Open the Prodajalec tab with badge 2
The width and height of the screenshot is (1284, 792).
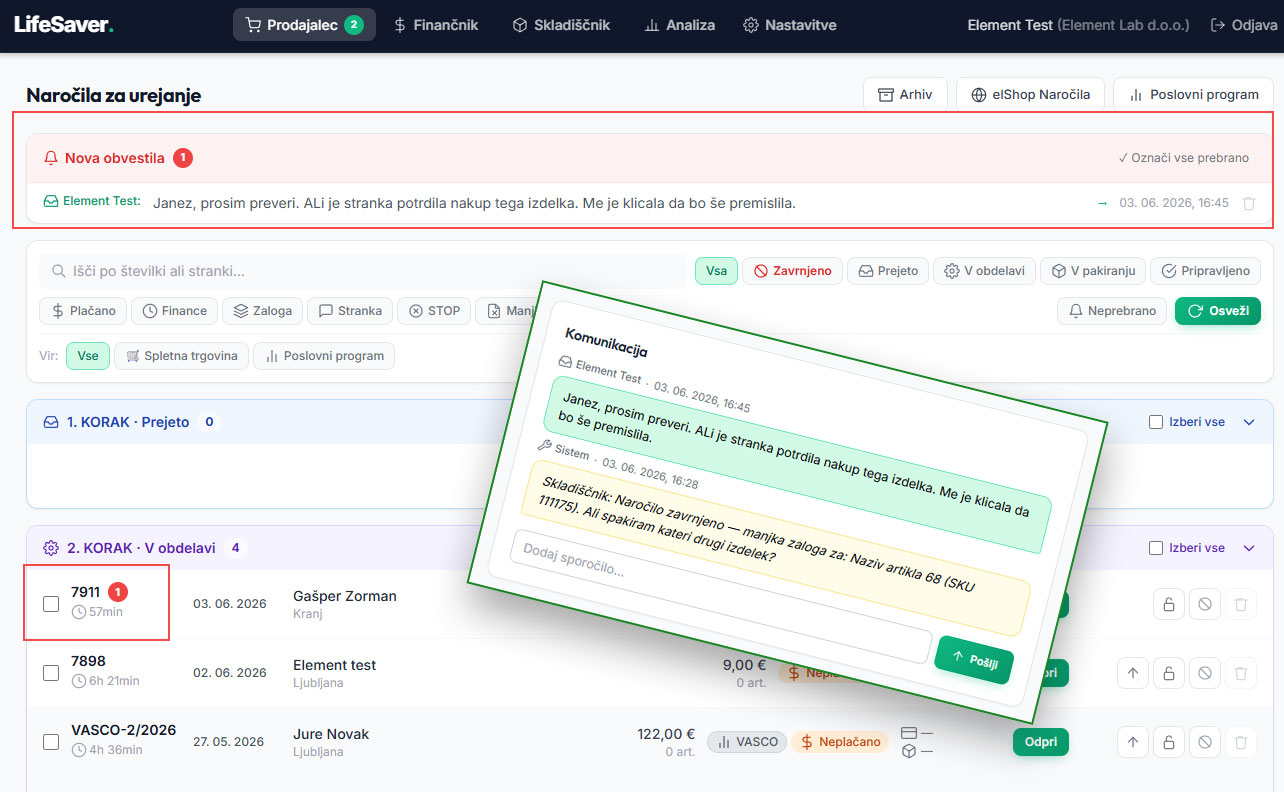tap(304, 25)
